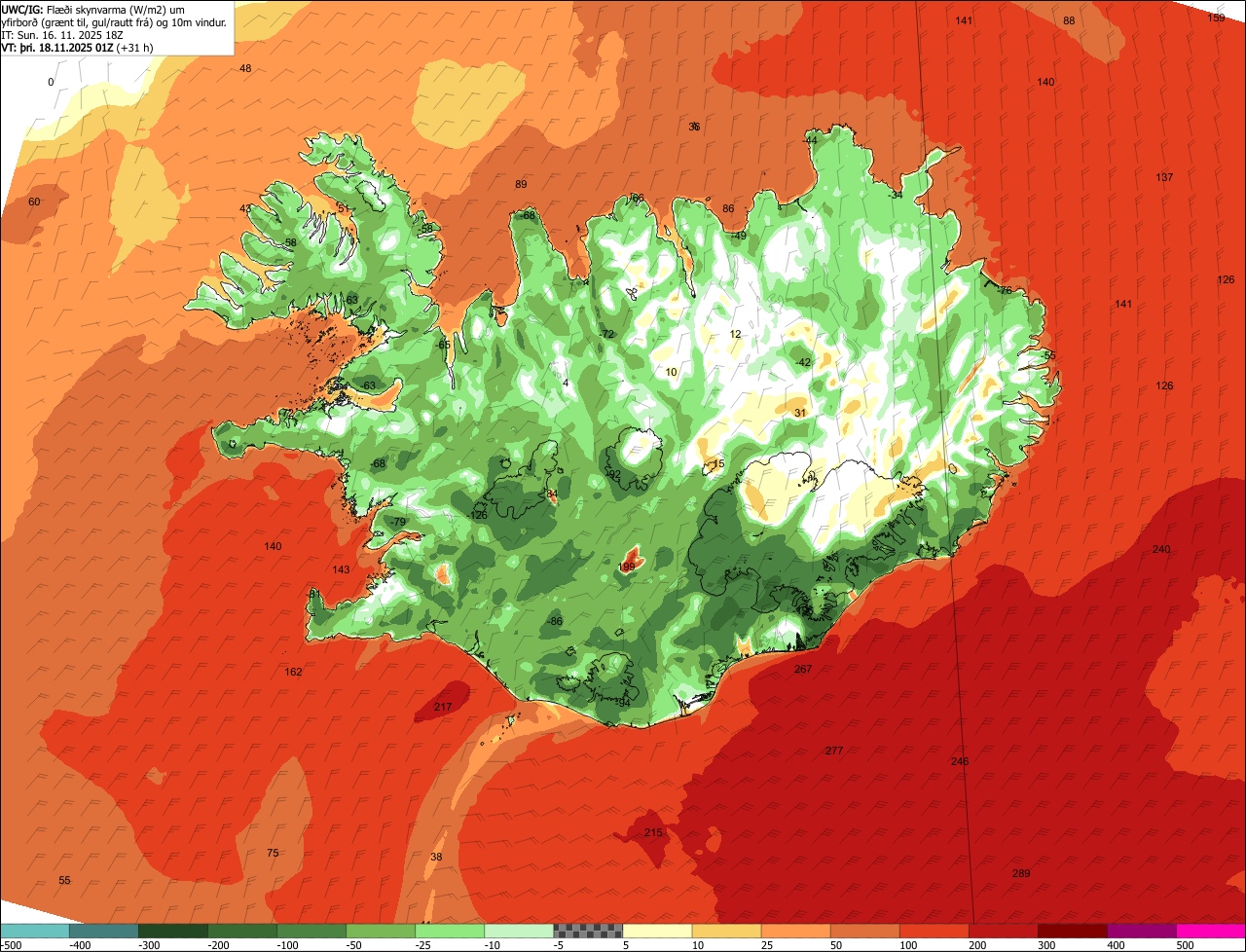Click the map value 289
1246x952 pixels.
[1021, 873]
